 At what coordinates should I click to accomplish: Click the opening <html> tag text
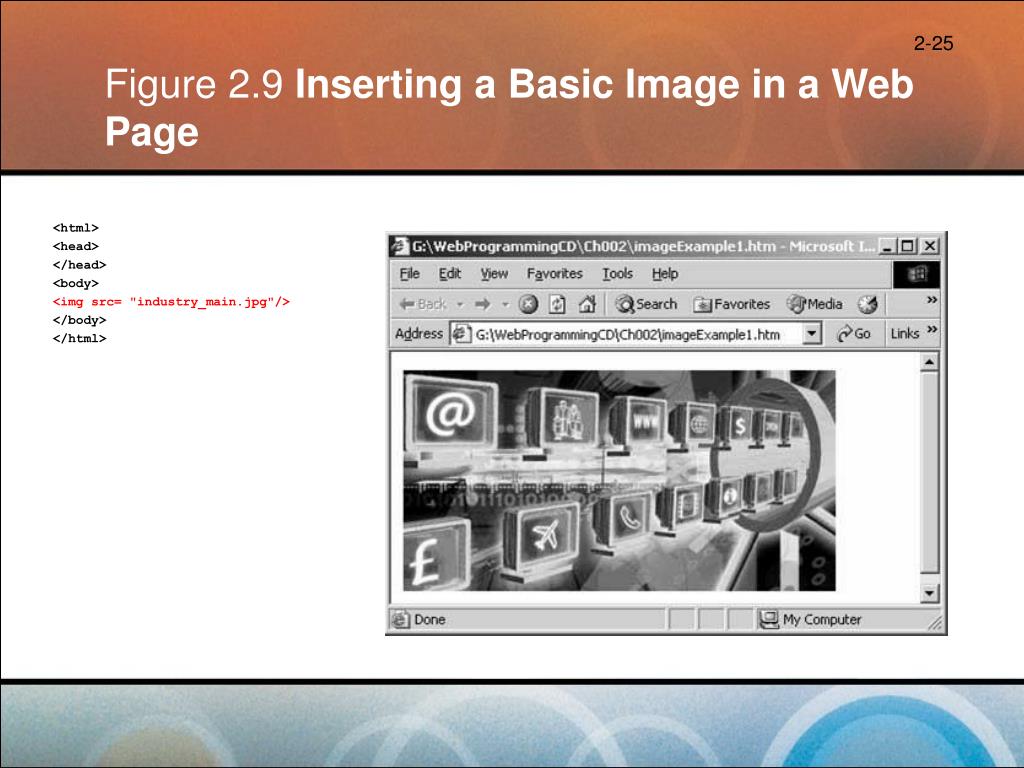click(76, 228)
